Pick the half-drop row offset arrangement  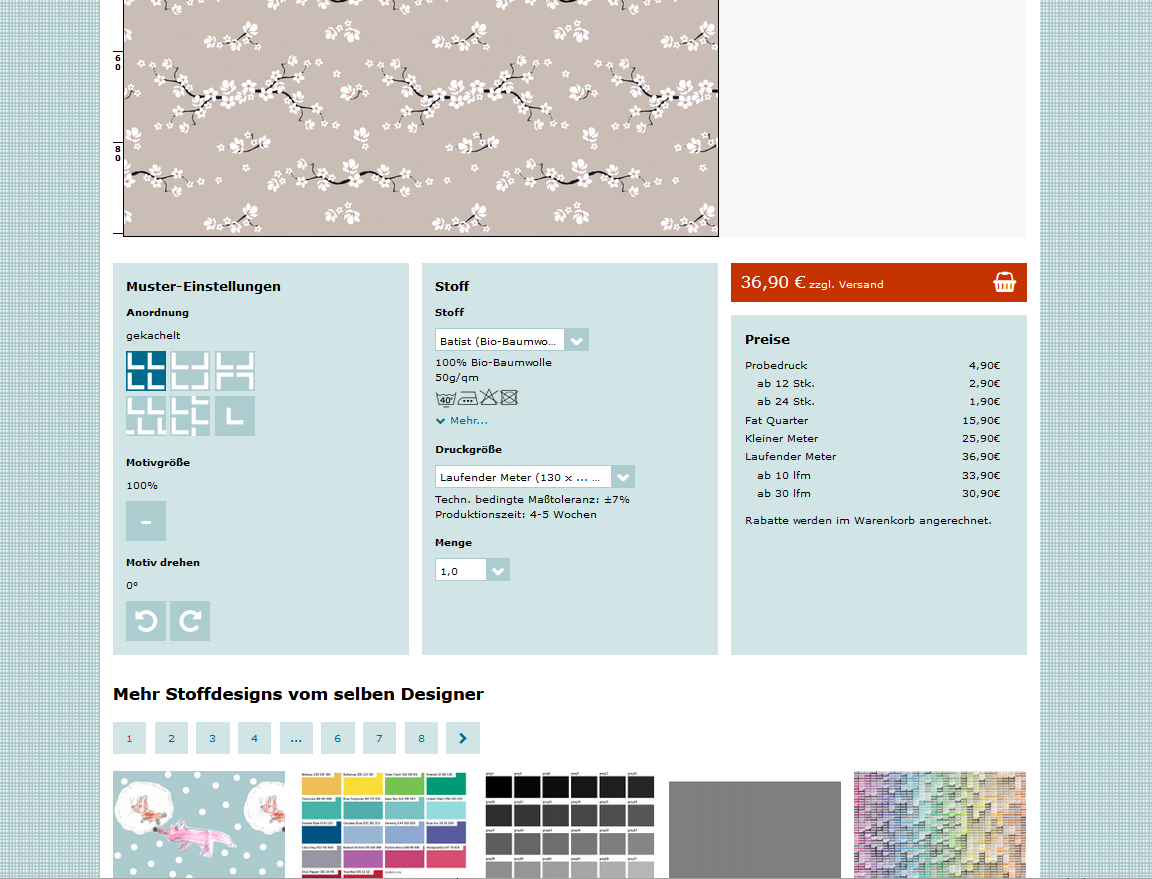click(146, 416)
